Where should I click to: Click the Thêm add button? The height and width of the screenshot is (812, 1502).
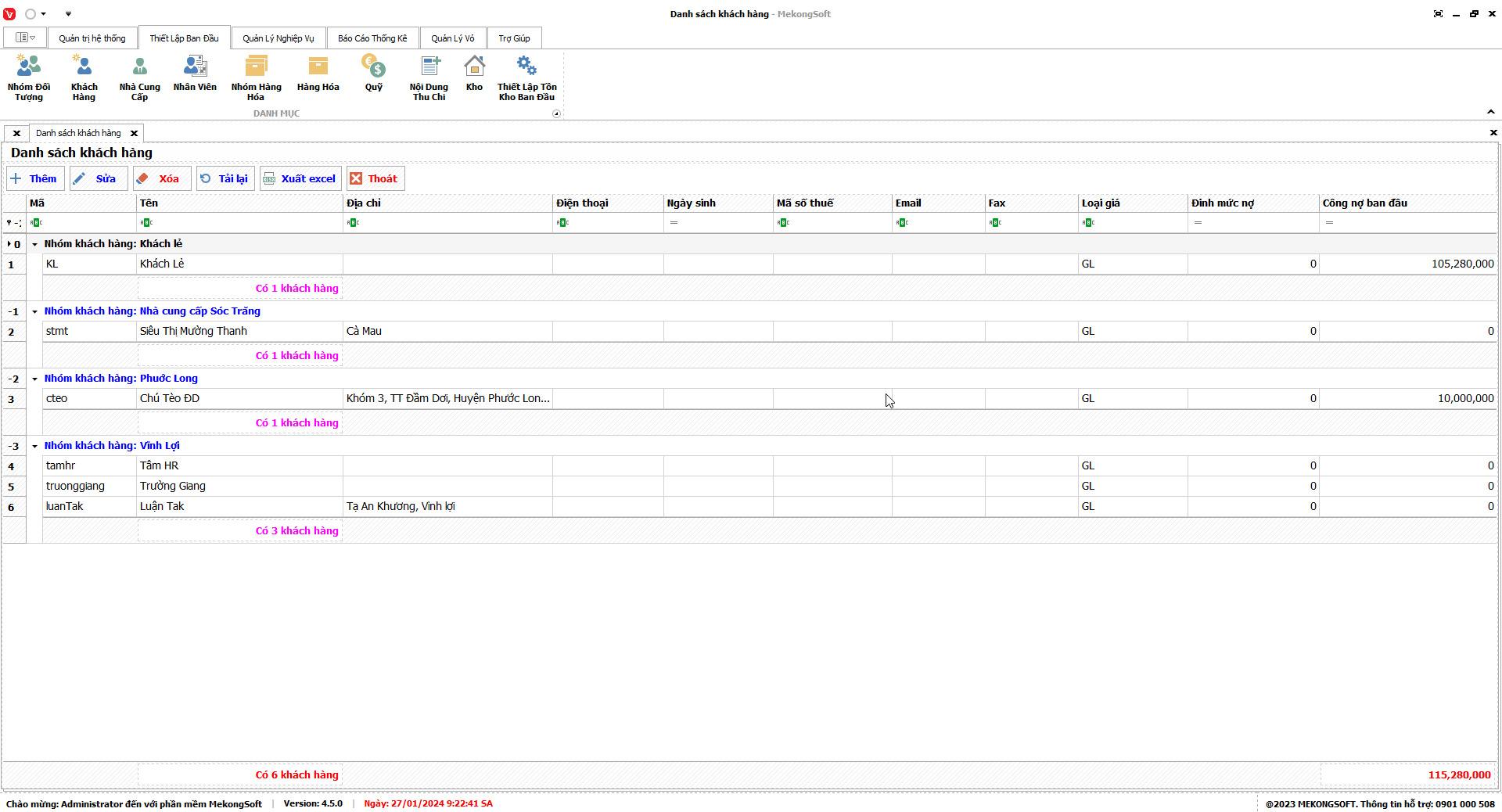(x=35, y=178)
